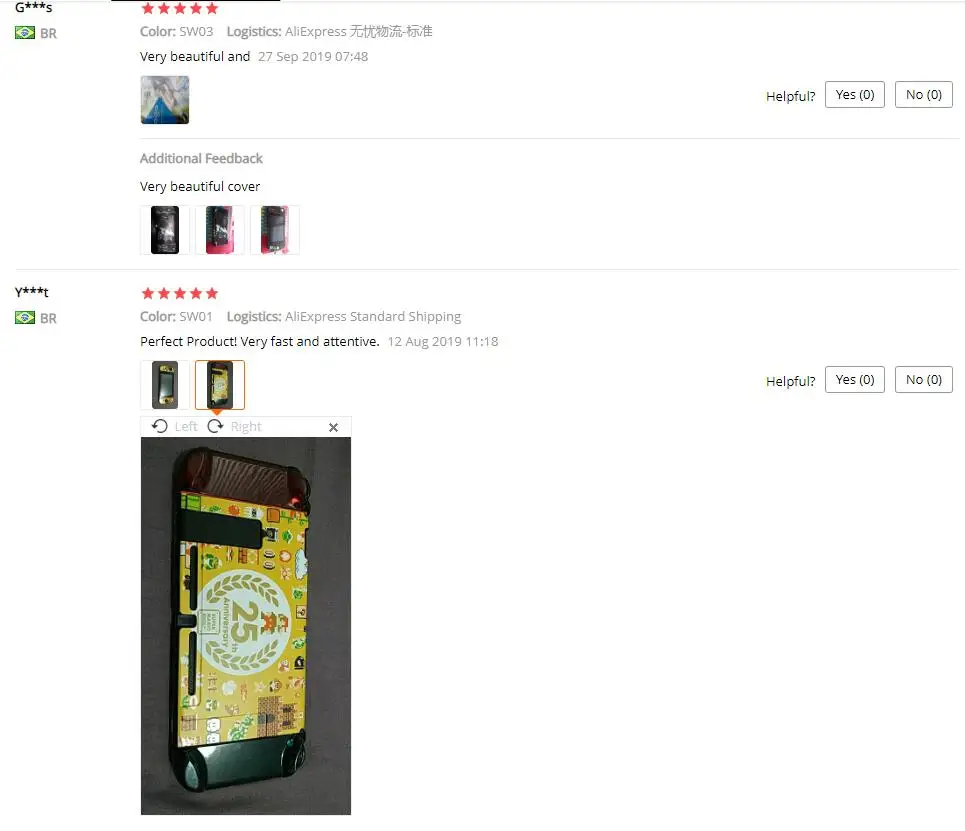The image size is (965, 831).
Task: Vote Yes (0) on Y***t review
Action: tap(855, 380)
